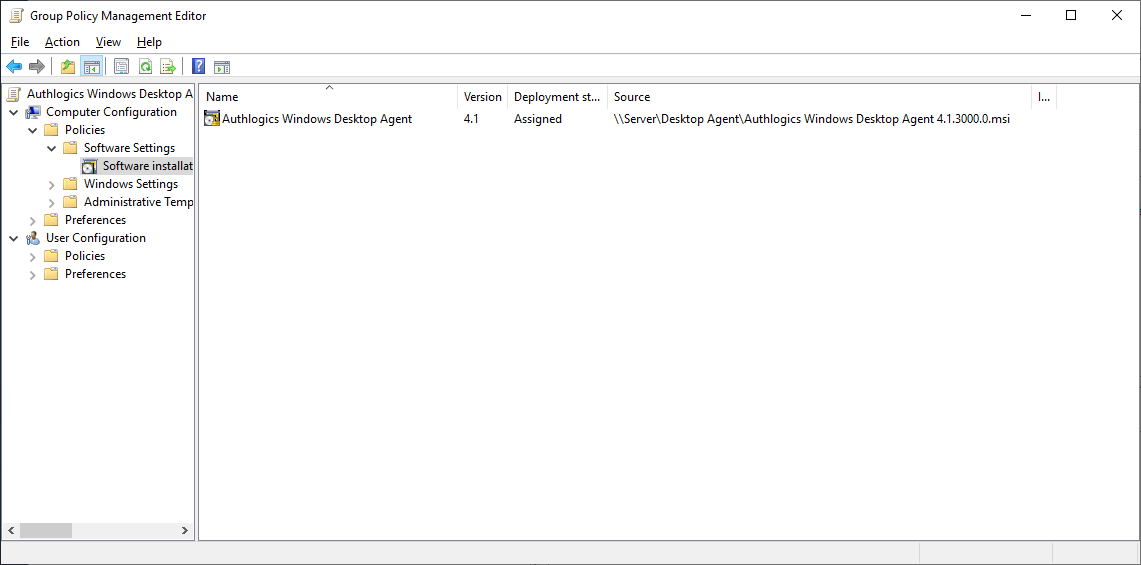Collapse the Software Settings node
This screenshot has width=1141, height=565.
tap(52, 148)
